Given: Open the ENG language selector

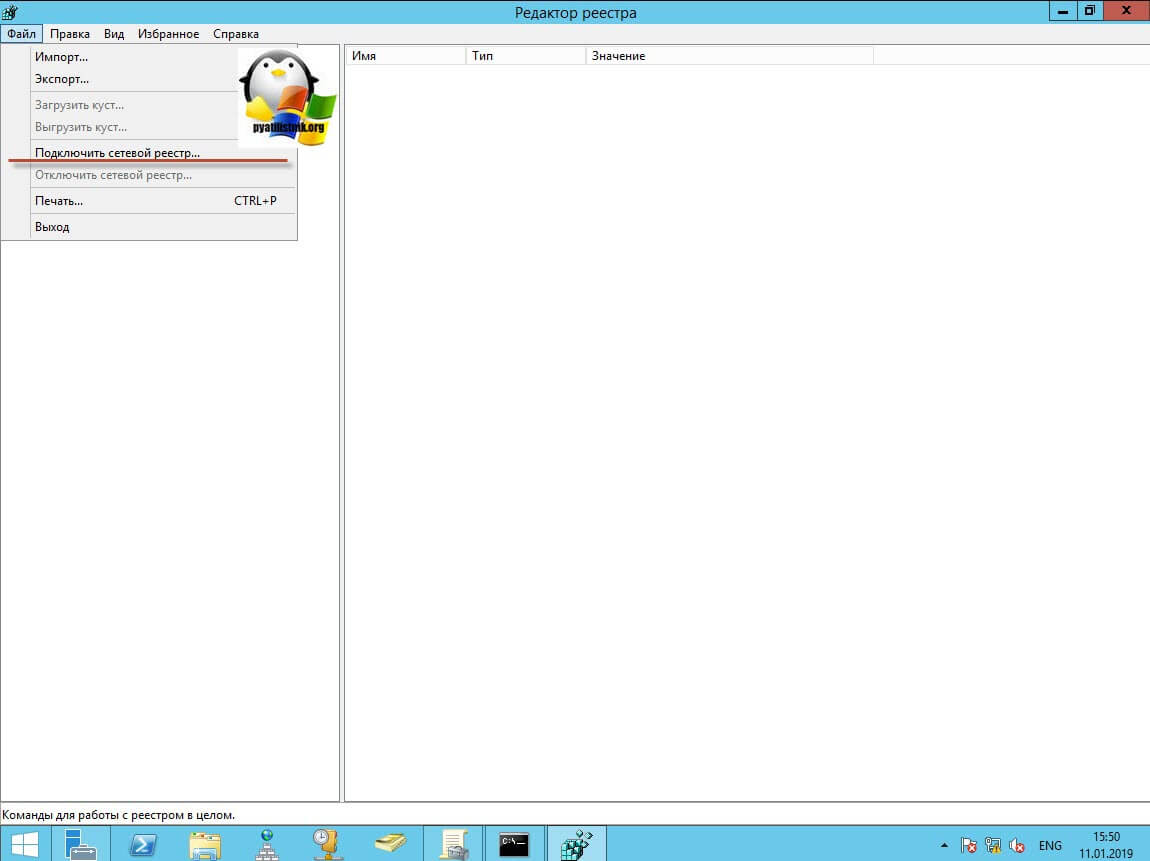Looking at the screenshot, I should (1050, 845).
